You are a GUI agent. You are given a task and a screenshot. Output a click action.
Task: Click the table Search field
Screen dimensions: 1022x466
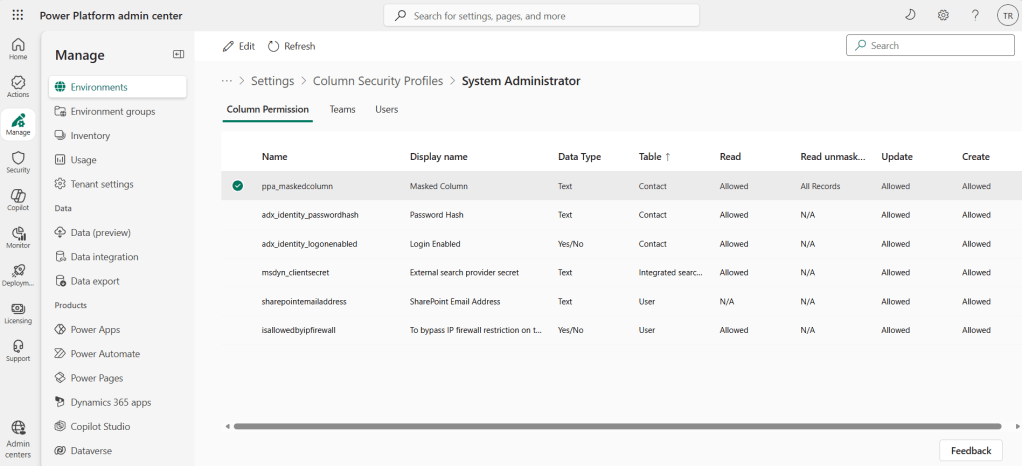point(930,46)
